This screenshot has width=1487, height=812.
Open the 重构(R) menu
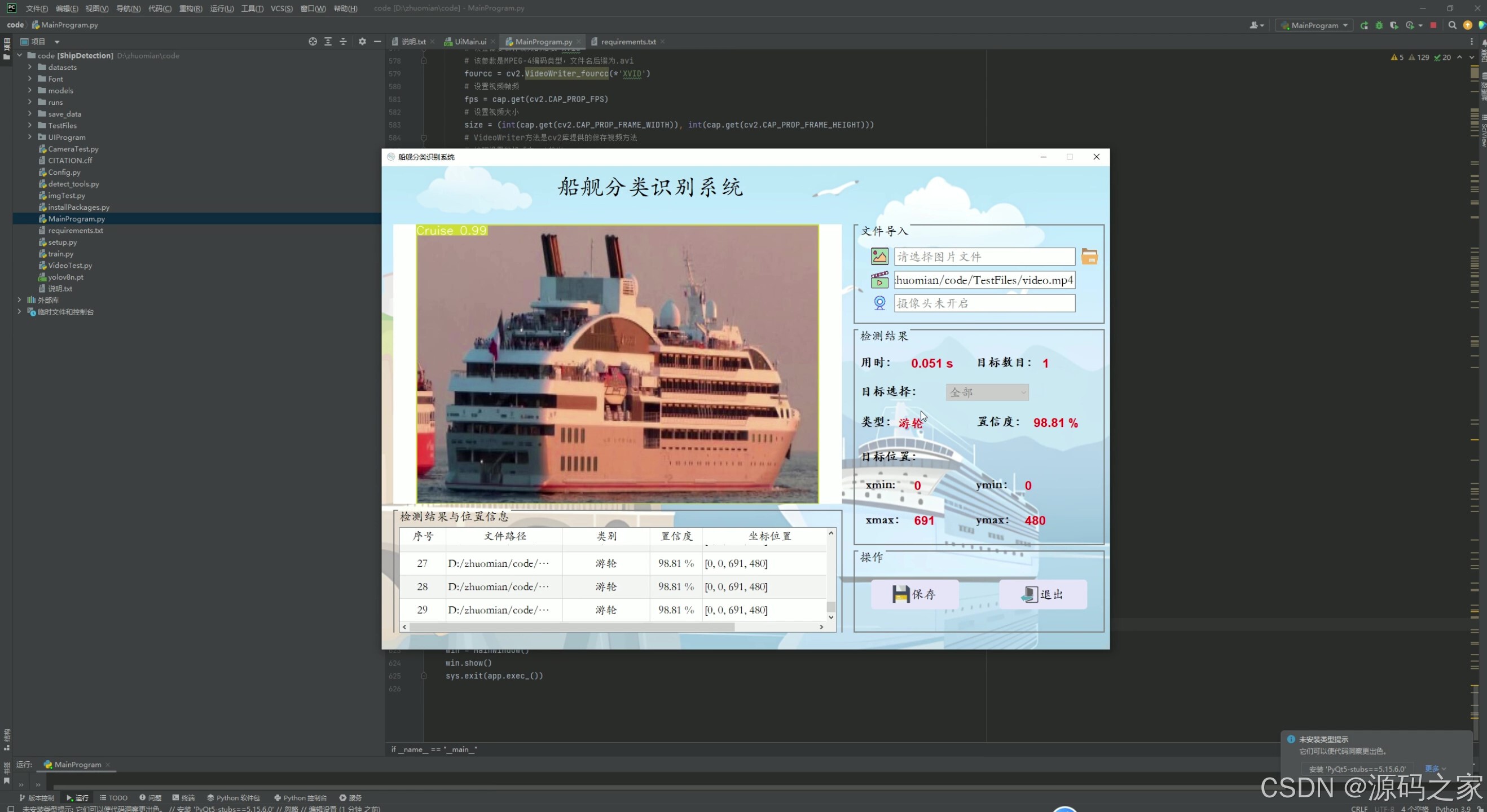point(191,8)
